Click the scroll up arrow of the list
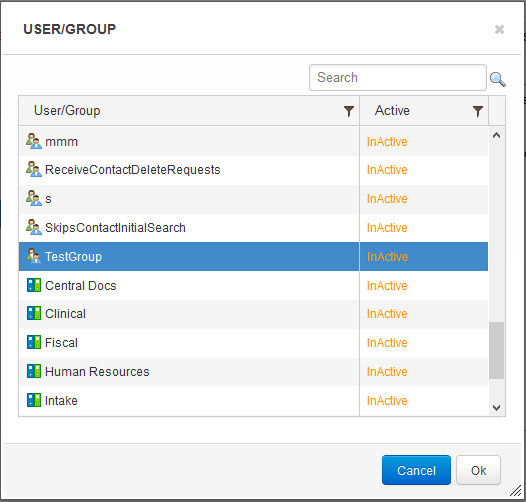The image size is (526, 502). click(x=496, y=135)
